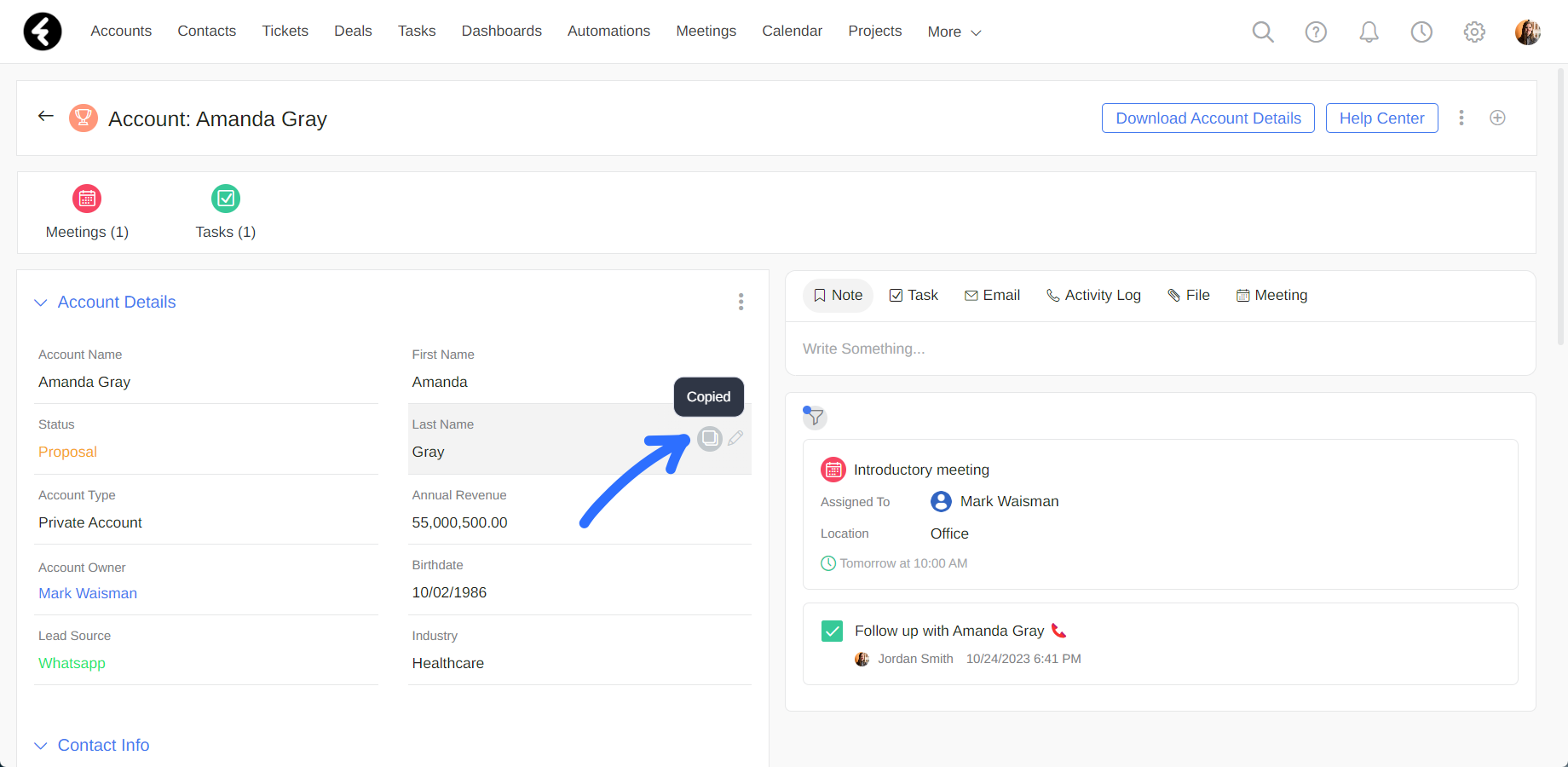Click the Birthdate value 10/02/1986
The image size is (1568, 767).
tap(449, 592)
